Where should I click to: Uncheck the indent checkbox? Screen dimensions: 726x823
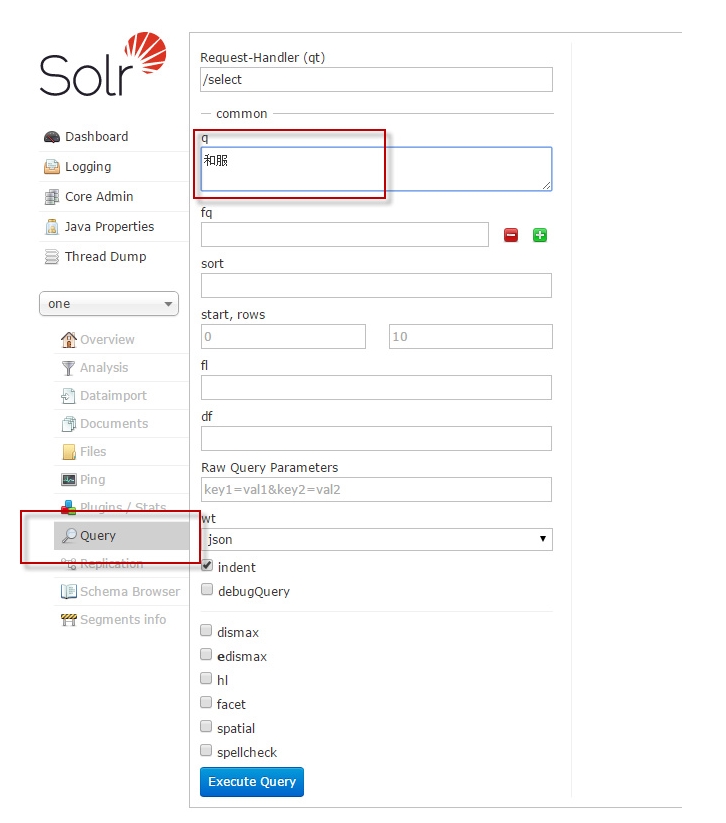point(207,566)
